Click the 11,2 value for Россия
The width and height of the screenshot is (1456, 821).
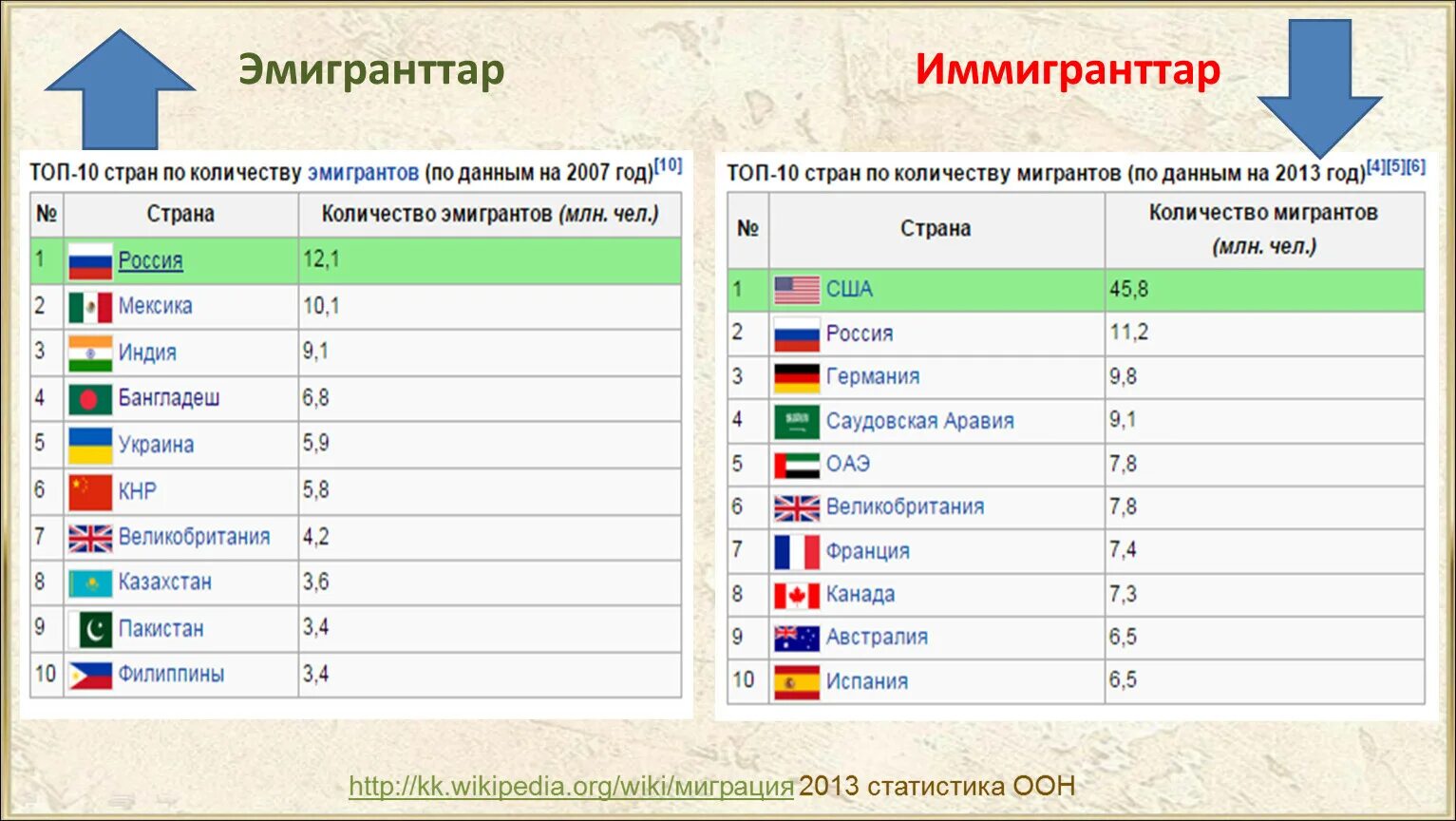[1128, 333]
